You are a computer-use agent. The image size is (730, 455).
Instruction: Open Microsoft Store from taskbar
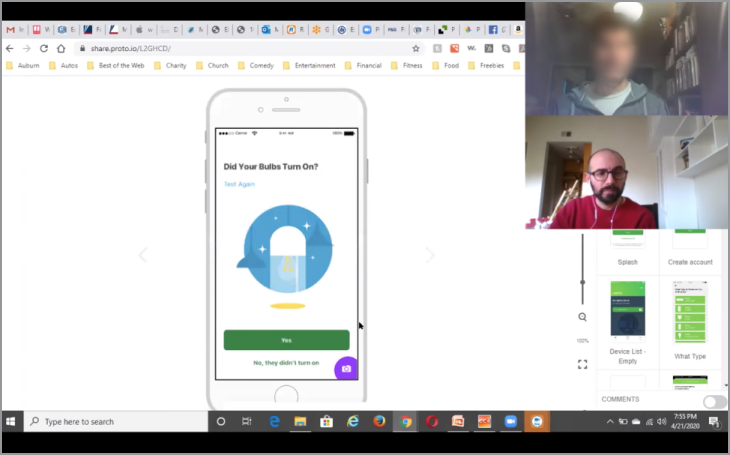(x=326, y=421)
